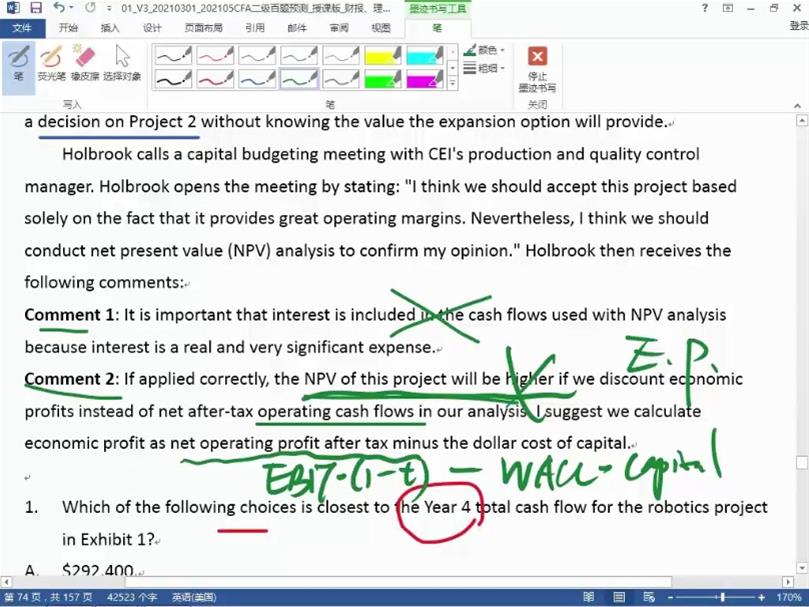Open the 颜色 color dropdown
Image resolution: width=809 pixels, height=607 pixels.
point(485,50)
